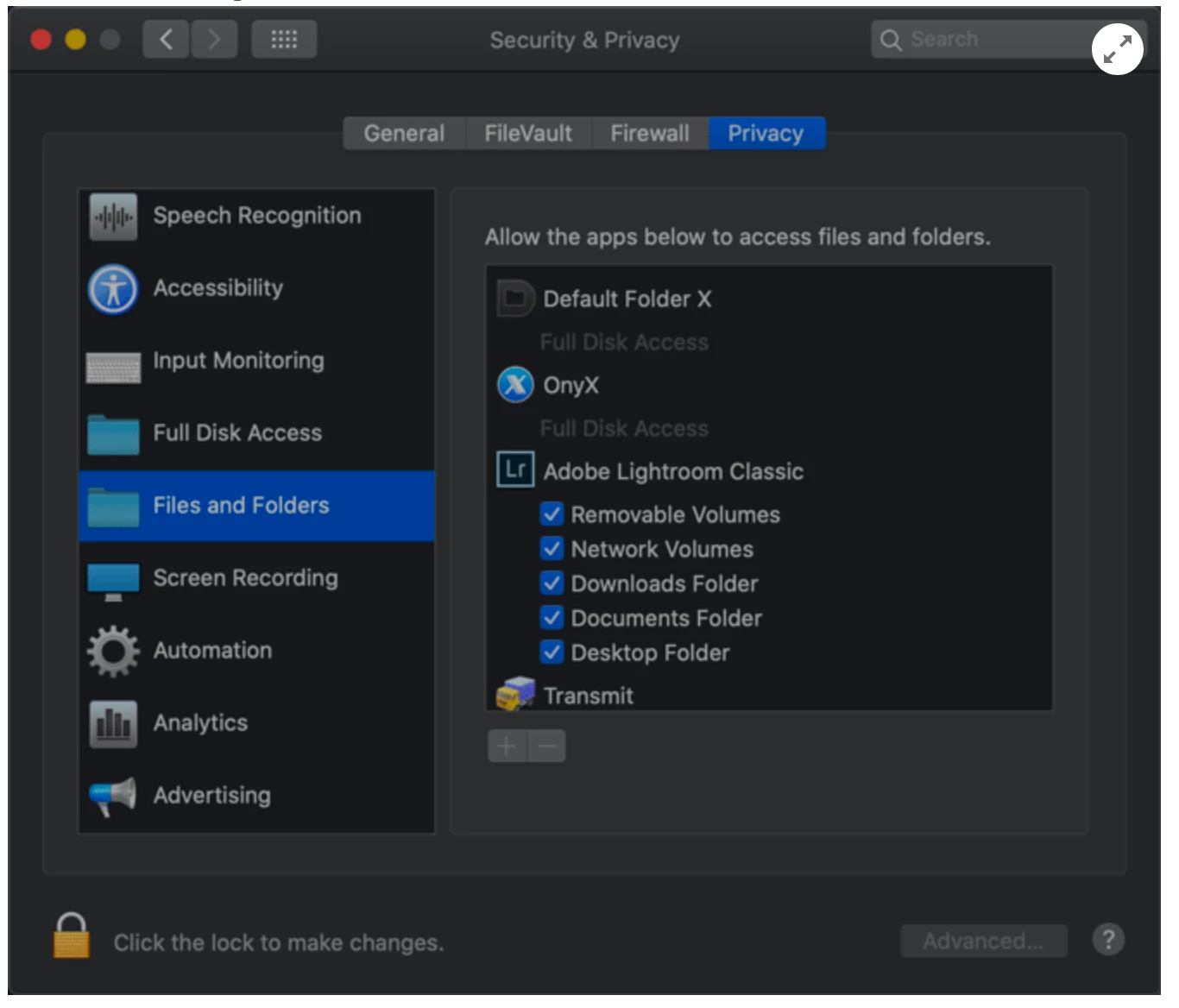Open help with the question mark button
1179x1008 pixels.
point(1108,939)
